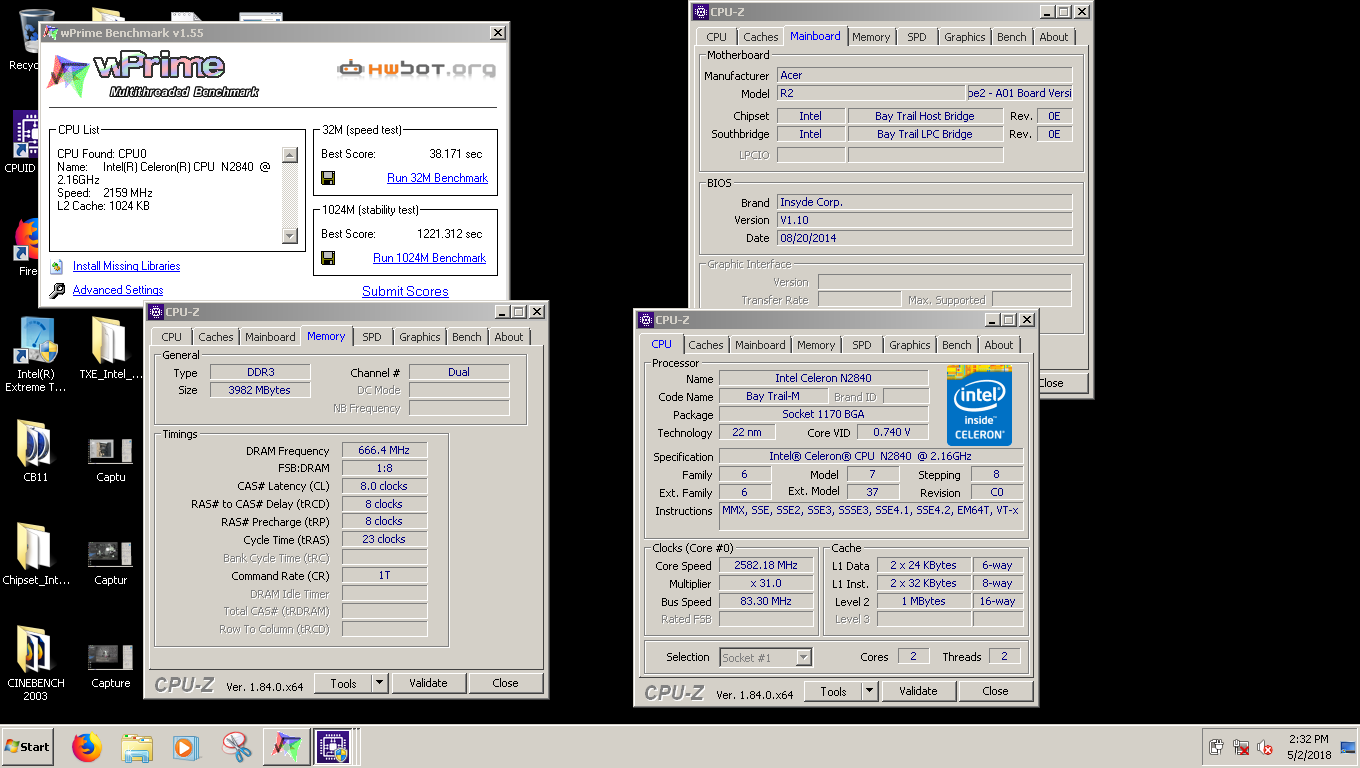Click the BIOS Brand Insyde Corp. field
Image resolution: width=1360 pixels, height=768 pixels.
[x=925, y=202]
